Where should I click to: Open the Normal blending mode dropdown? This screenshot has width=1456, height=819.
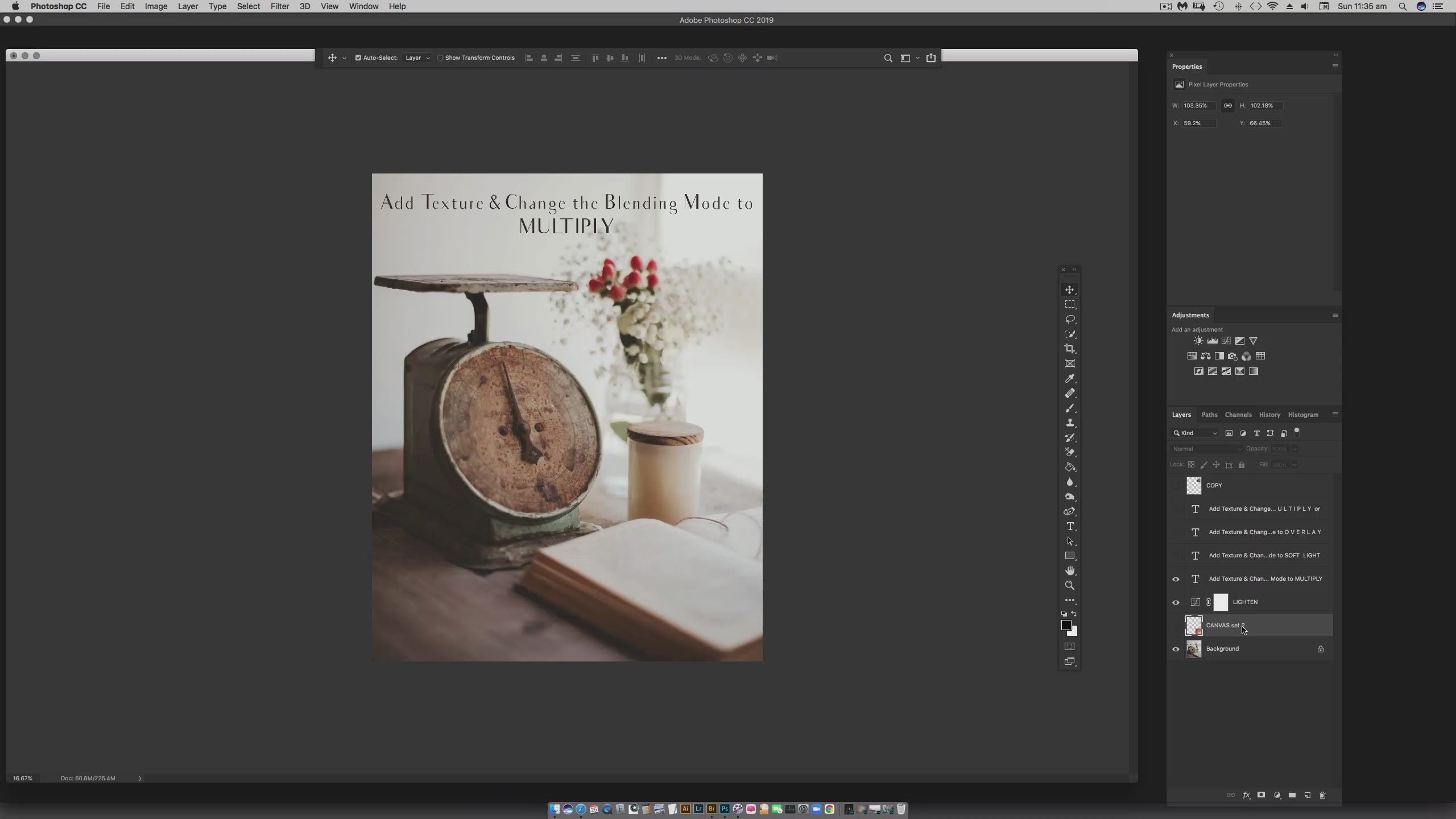1206,449
